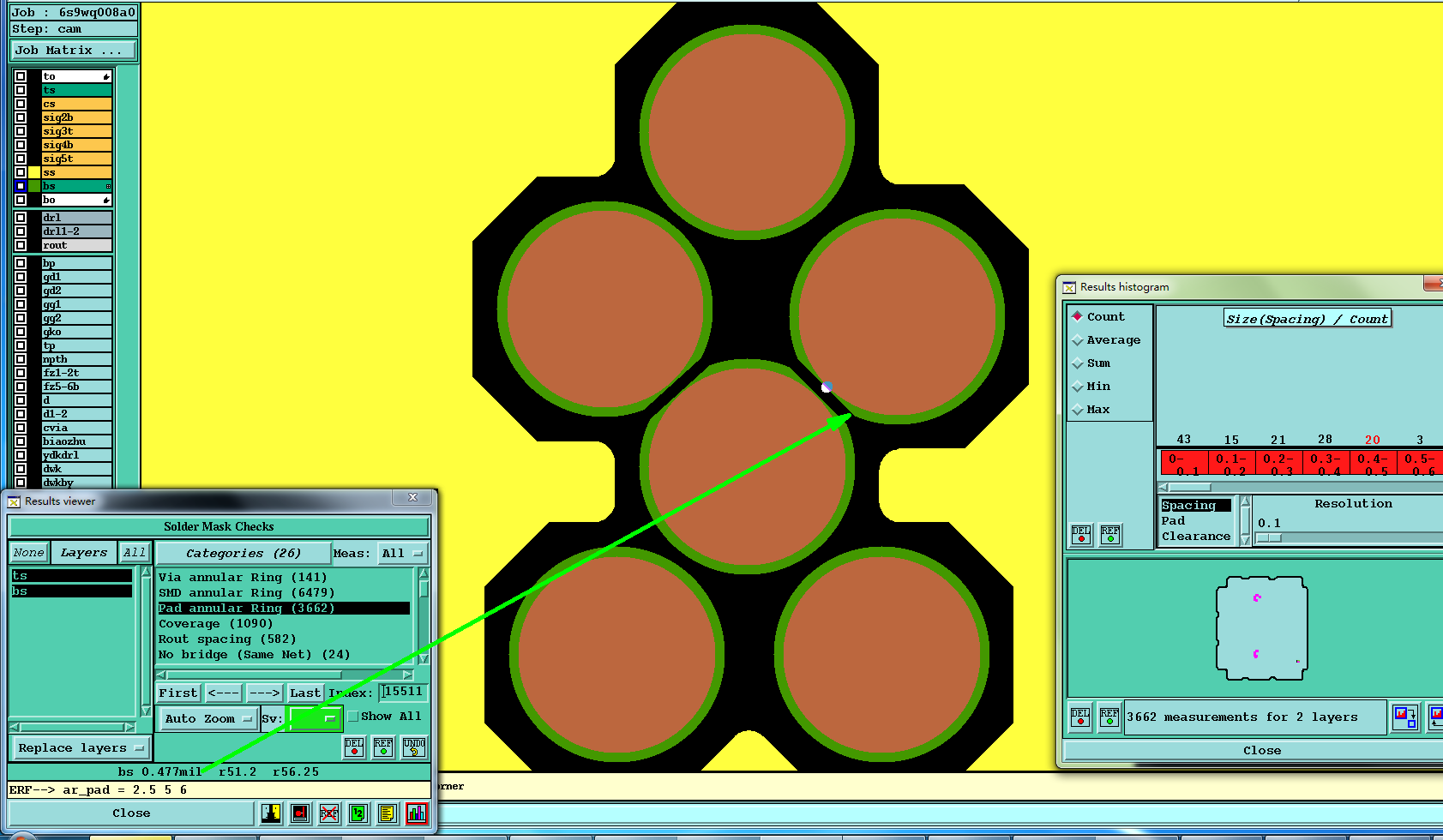1443x840 pixels.
Task: Select None layers tab
Action: tap(28, 553)
